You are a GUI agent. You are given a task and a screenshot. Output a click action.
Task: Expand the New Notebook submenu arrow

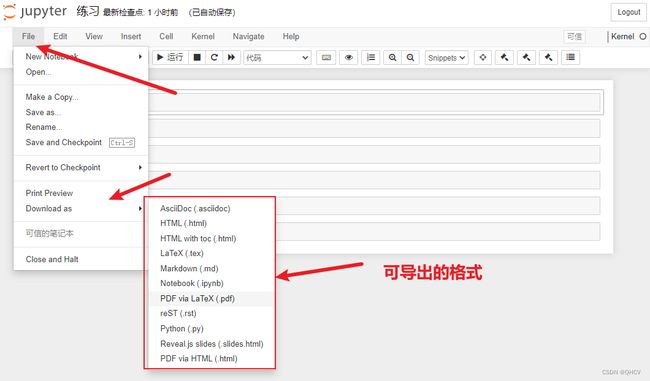[140, 56]
